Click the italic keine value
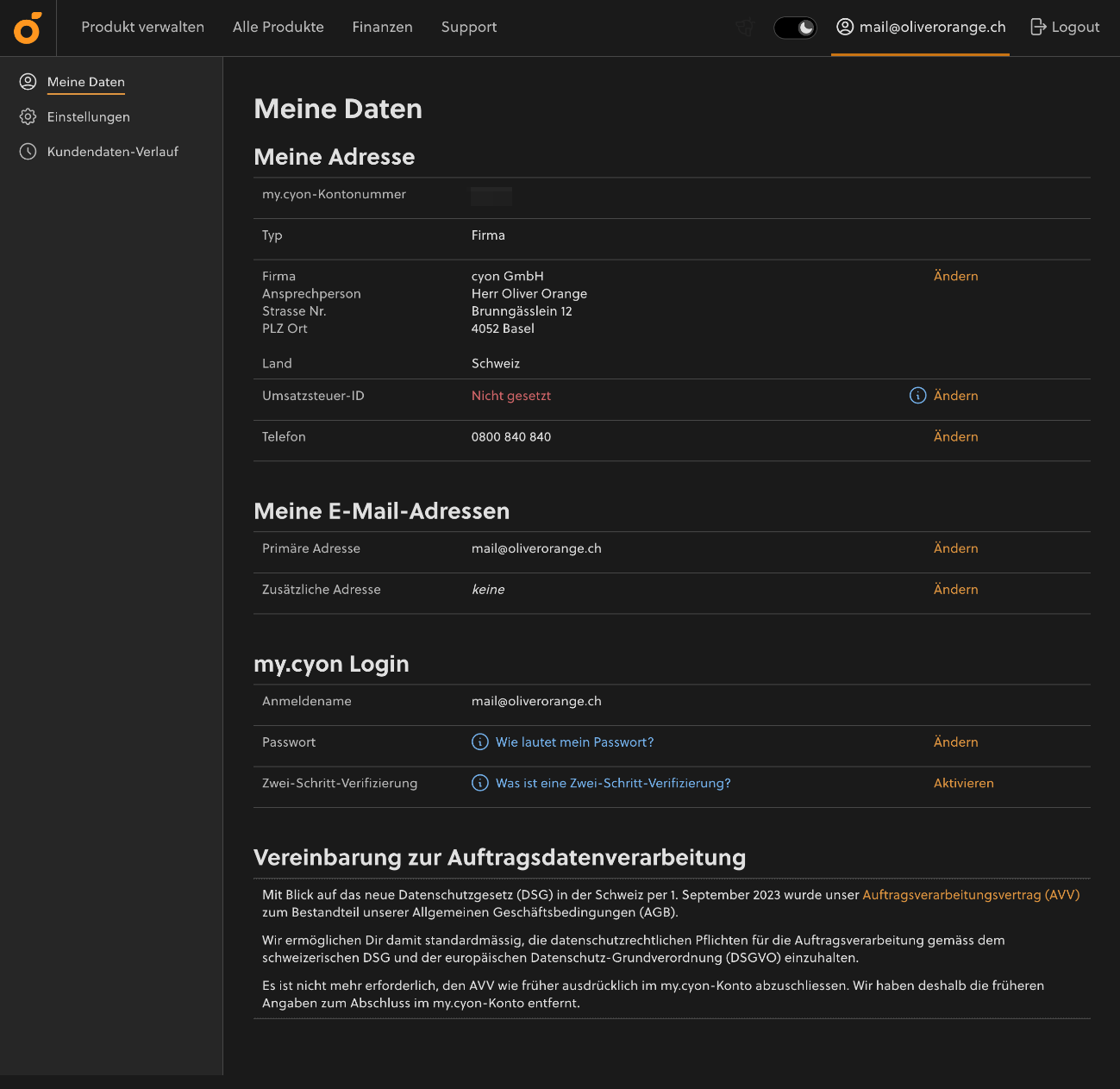Image resolution: width=1120 pixels, height=1089 pixels. (488, 590)
